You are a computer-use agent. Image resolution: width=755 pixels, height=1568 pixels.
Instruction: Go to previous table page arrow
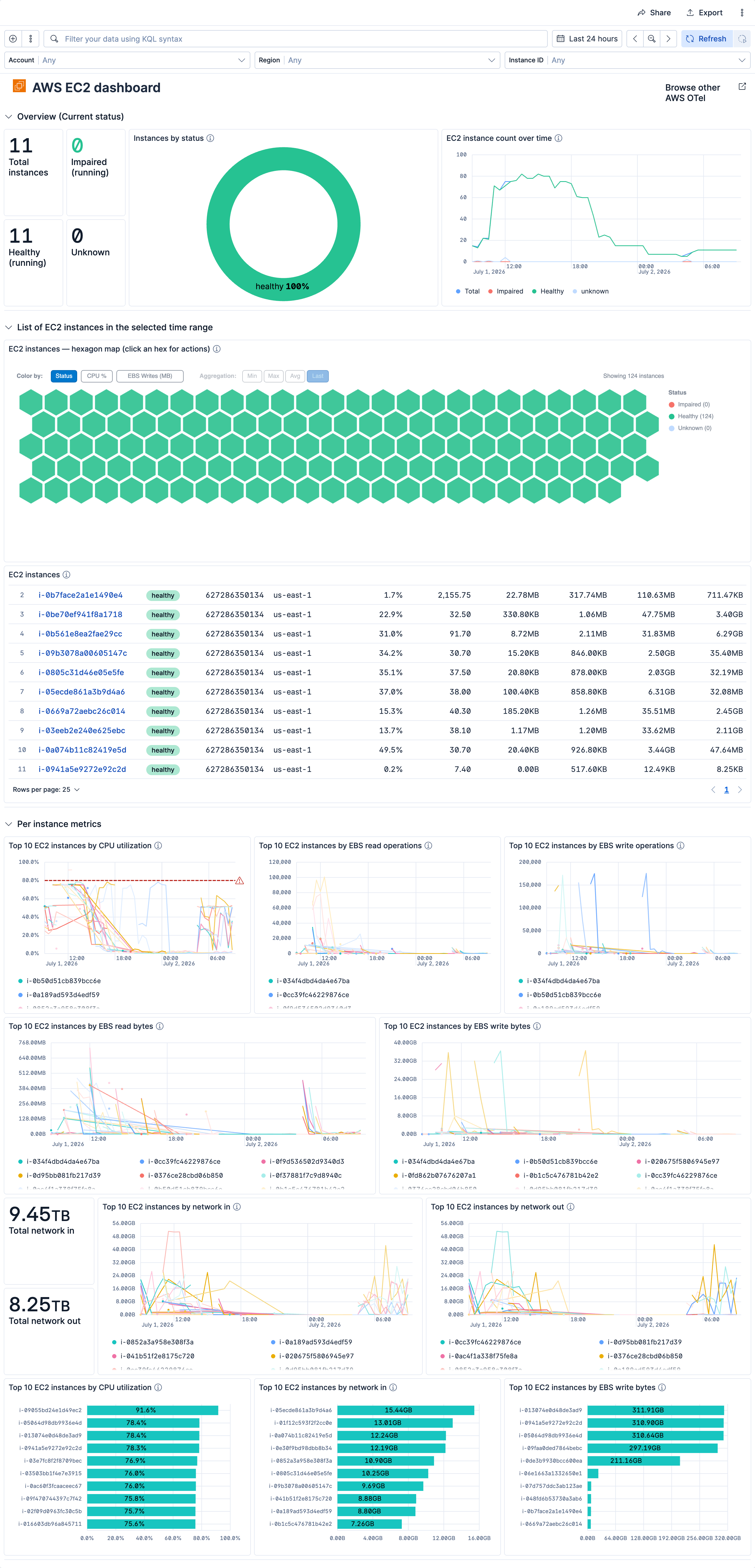click(x=713, y=789)
